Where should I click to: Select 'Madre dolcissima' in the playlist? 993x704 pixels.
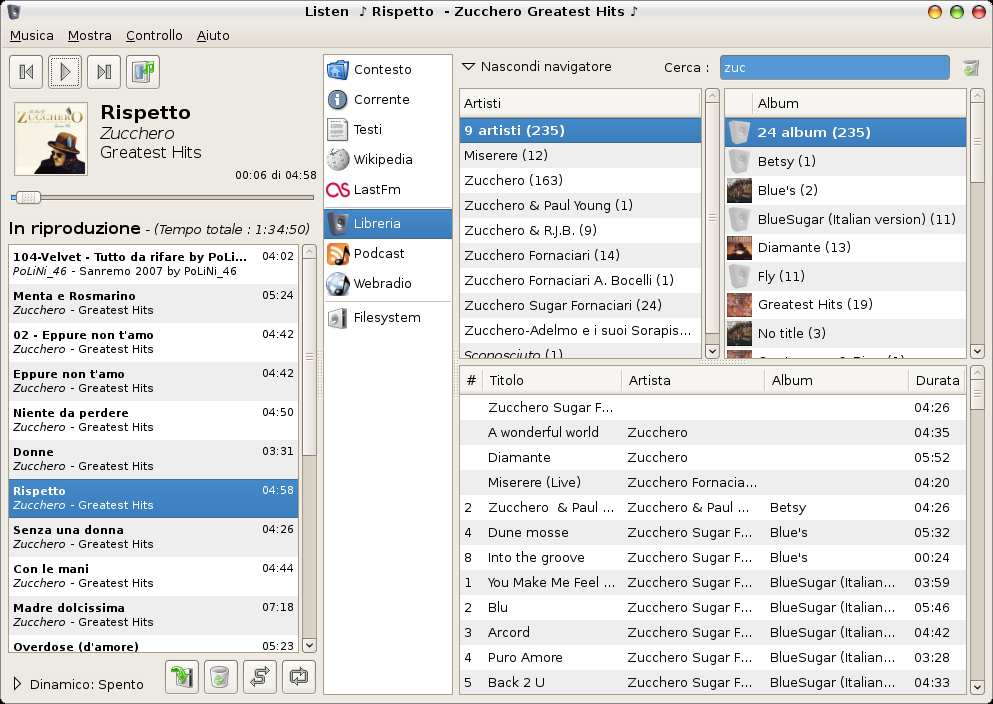pos(153,615)
